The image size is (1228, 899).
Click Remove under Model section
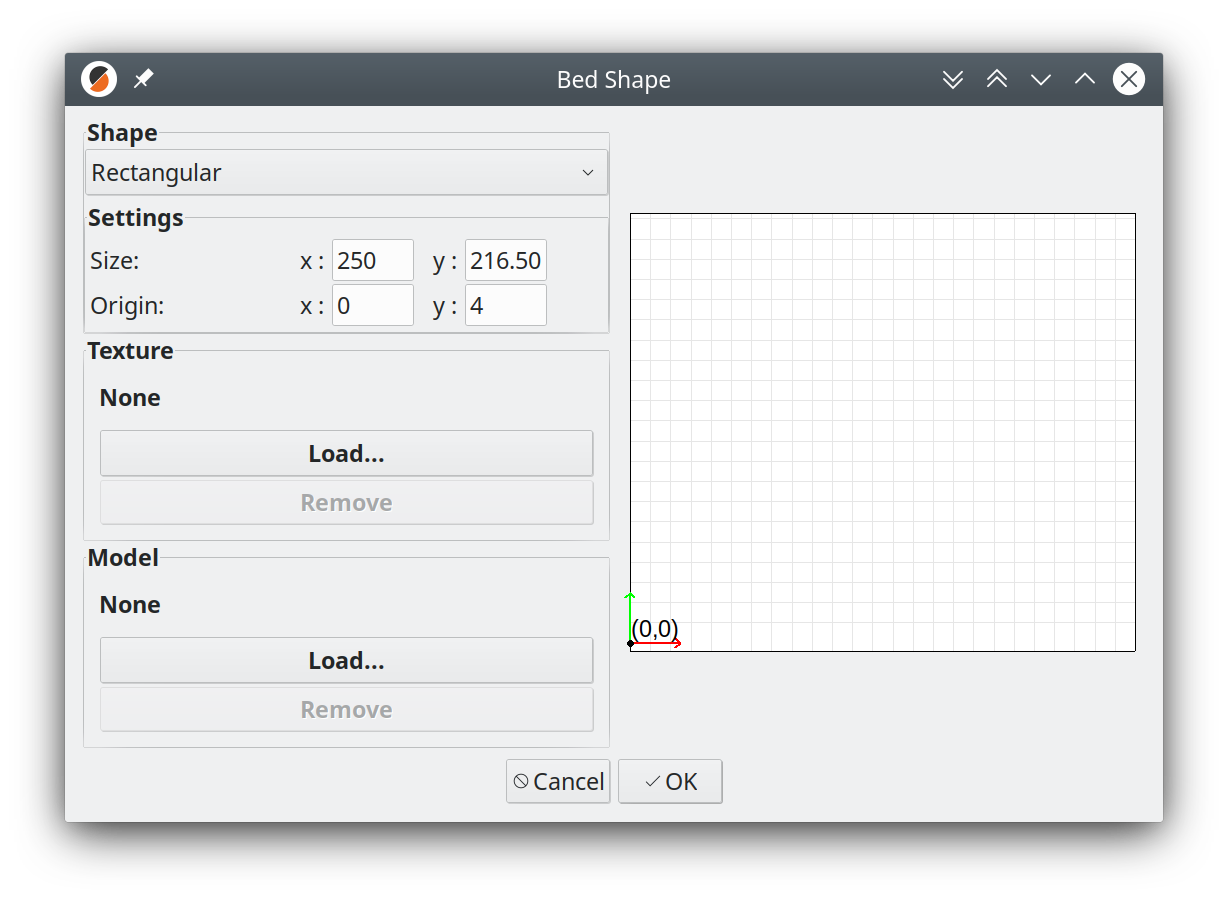pyautogui.click(x=346, y=709)
